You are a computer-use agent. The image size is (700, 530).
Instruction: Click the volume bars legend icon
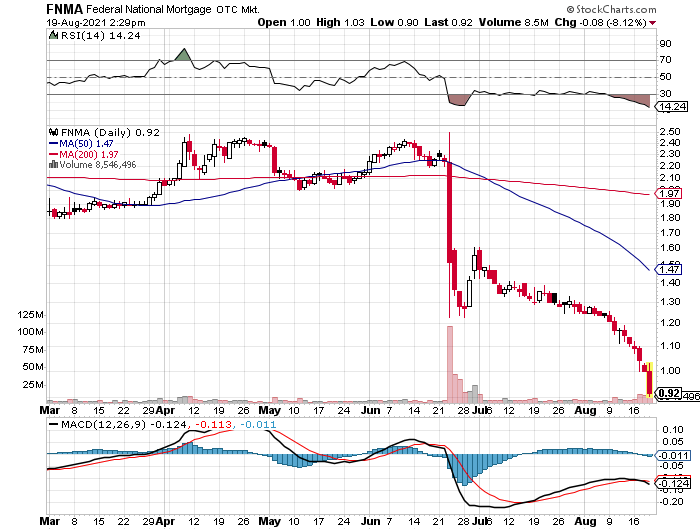(x=53, y=164)
